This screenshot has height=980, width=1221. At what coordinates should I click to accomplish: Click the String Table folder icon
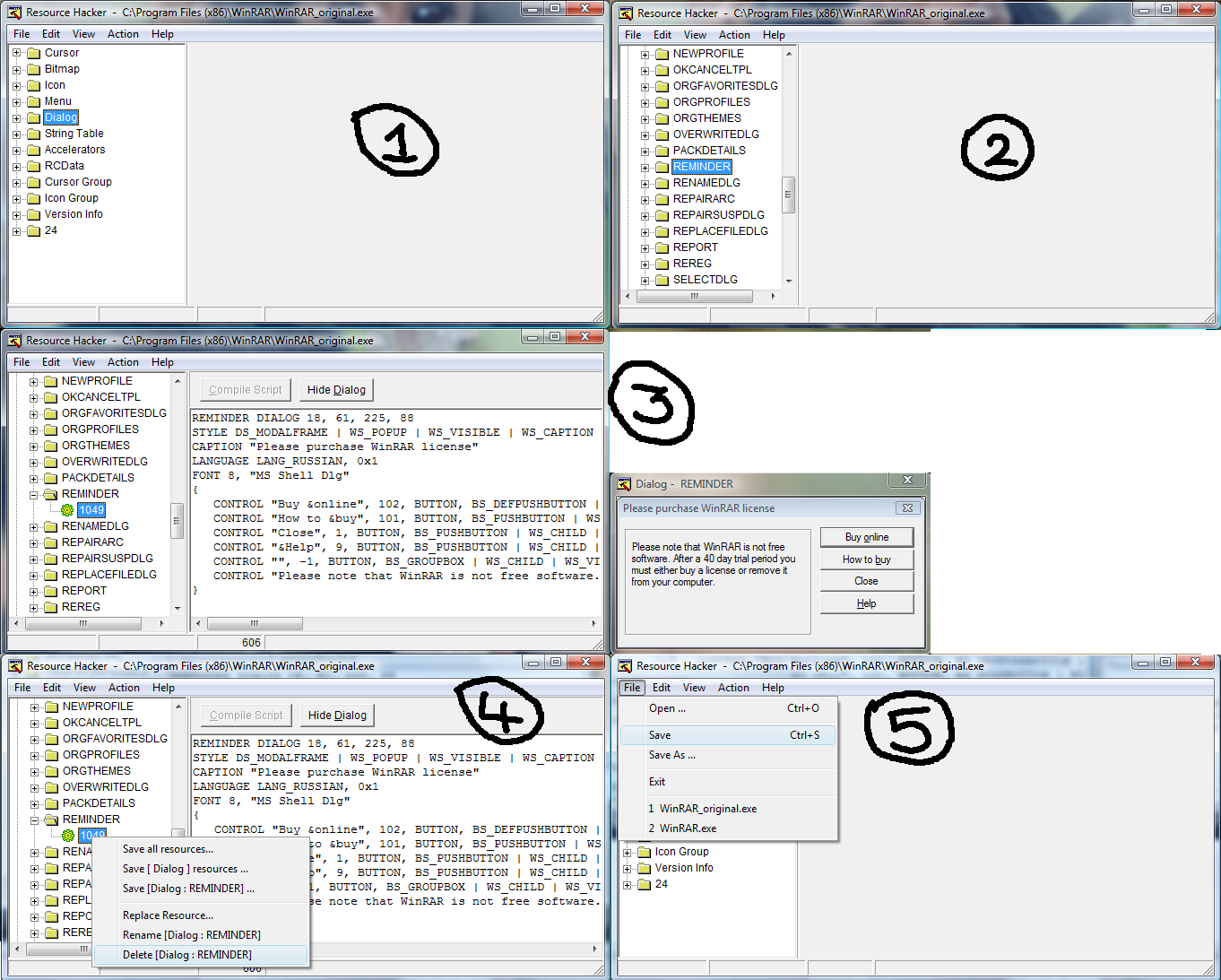coord(33,134)
